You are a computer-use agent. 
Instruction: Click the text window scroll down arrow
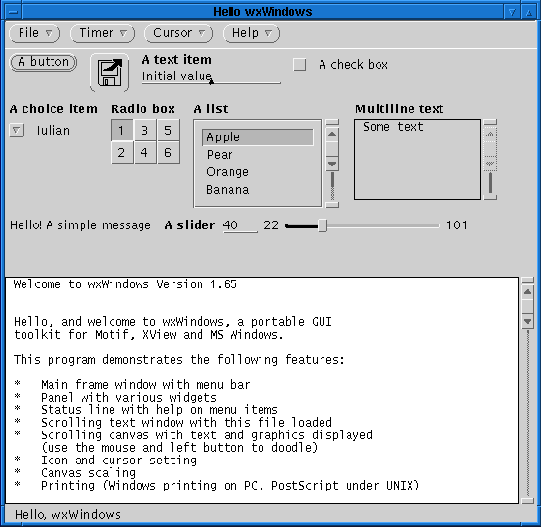coord(527,321)
